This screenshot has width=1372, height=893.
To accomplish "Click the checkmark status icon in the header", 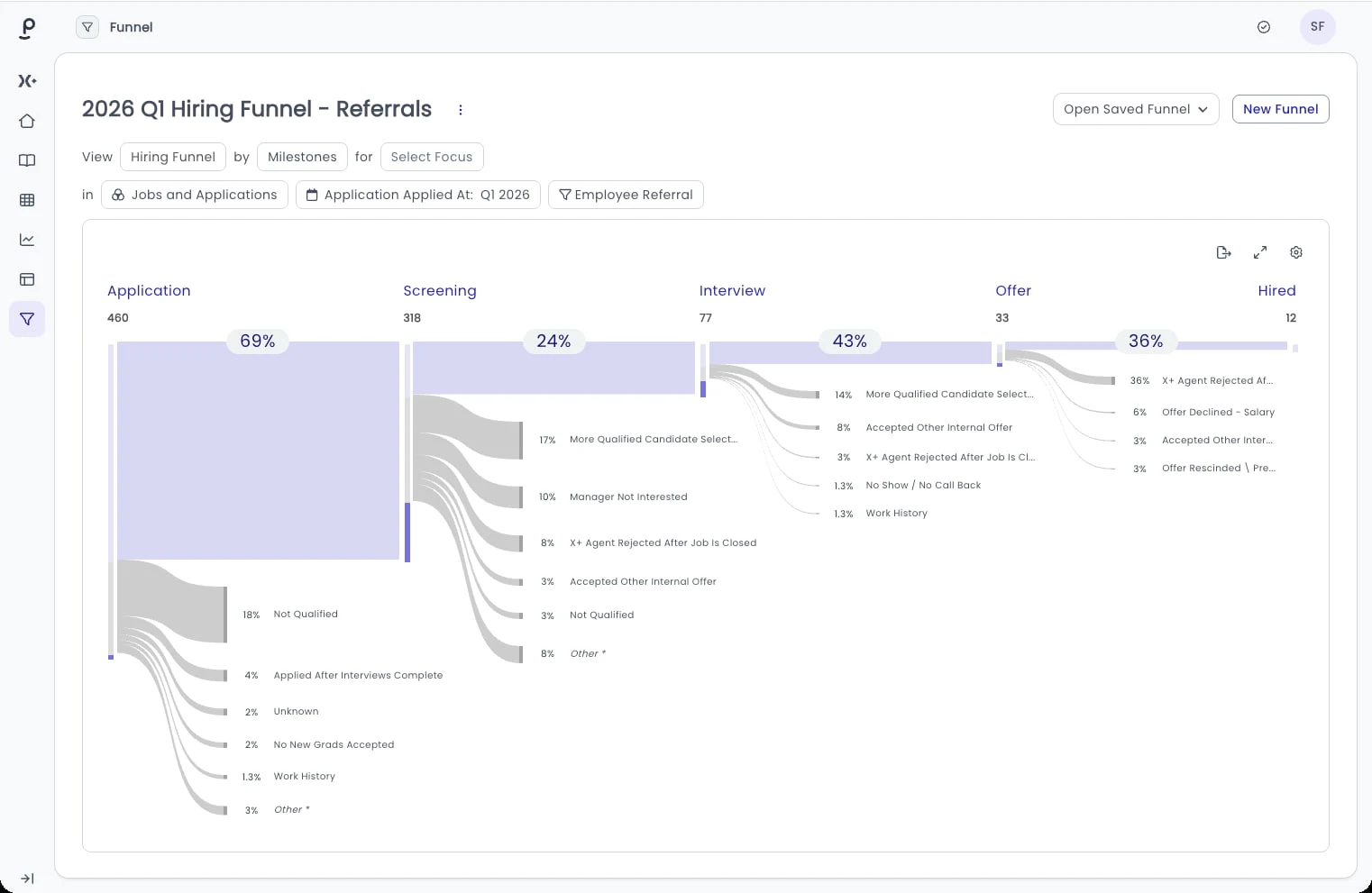I will 1264,27.
